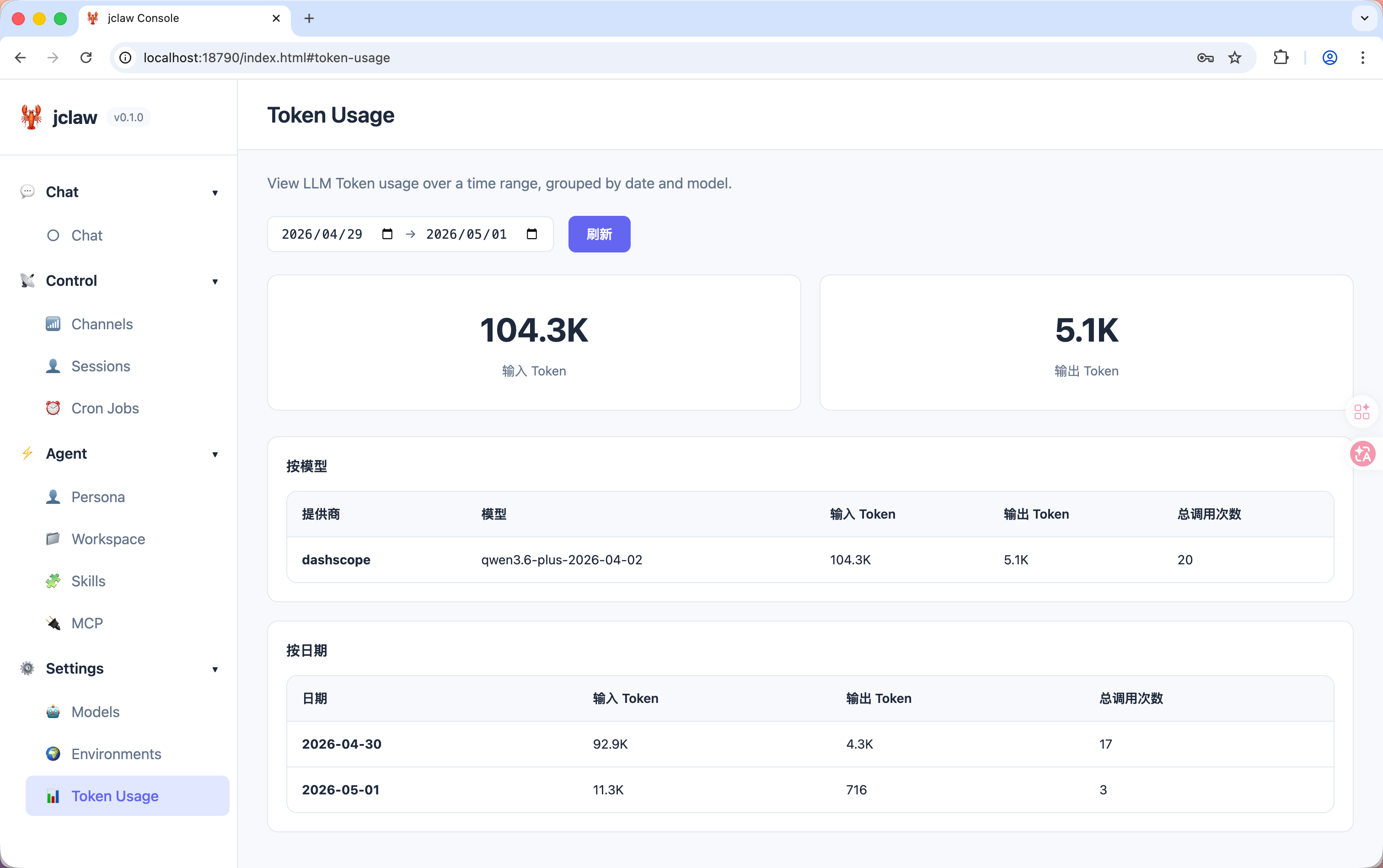Click the Persona silhouette icon
The height and width of the screenshot is (868, 1383).
coord(53,497)
